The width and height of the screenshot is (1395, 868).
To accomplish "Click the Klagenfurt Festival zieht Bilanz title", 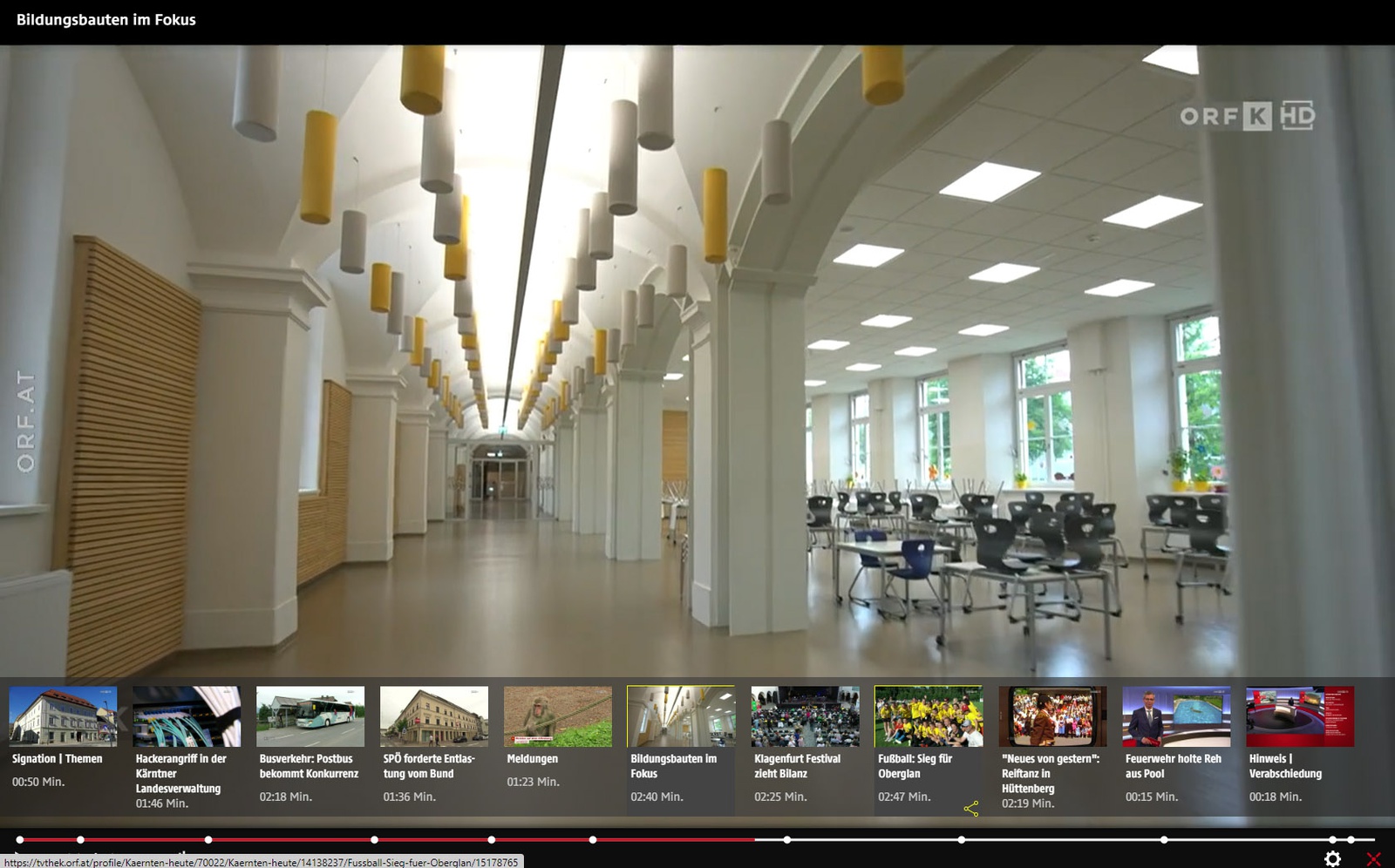I will [x=797, y=766].
